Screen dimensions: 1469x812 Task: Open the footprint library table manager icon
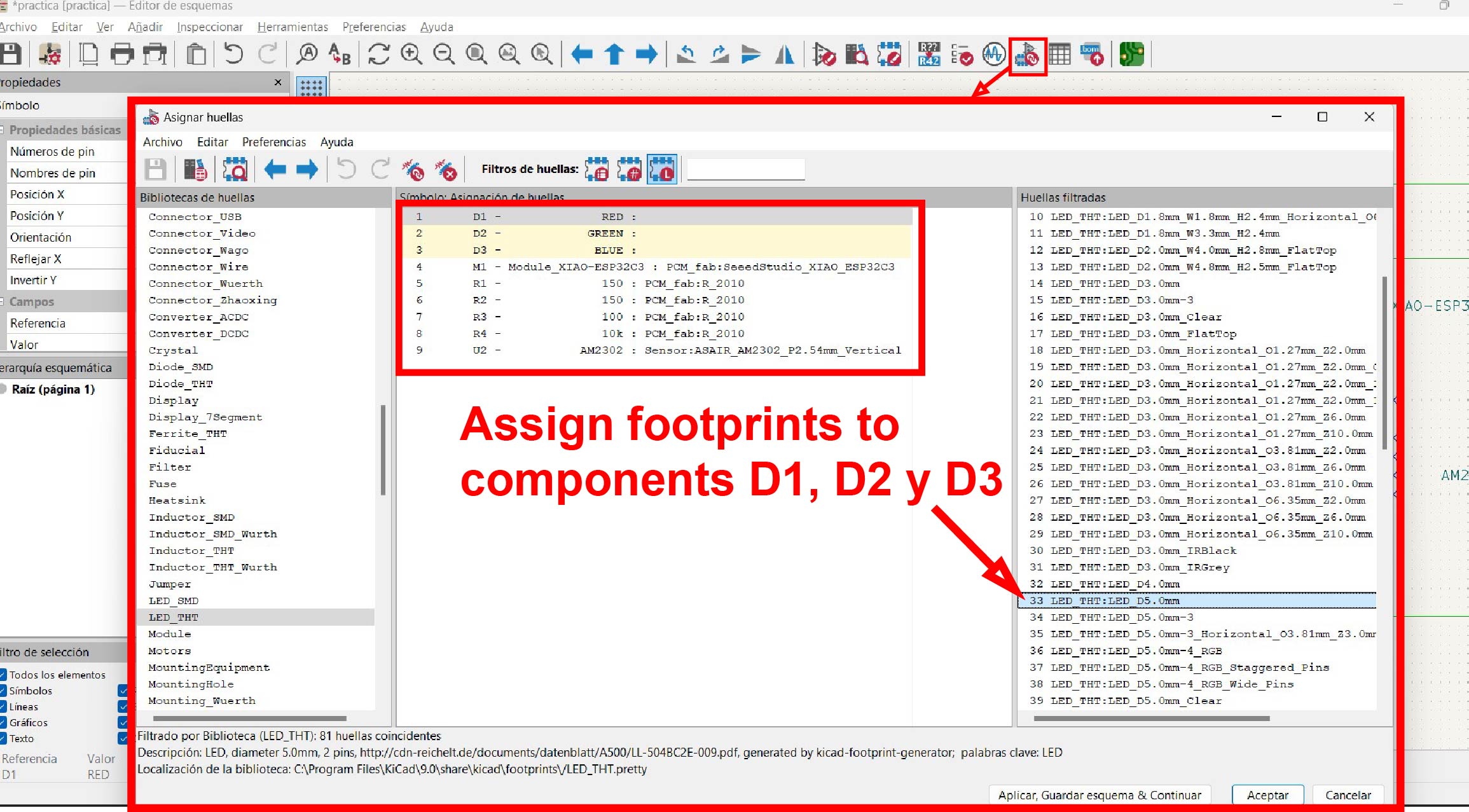(195, 170)
